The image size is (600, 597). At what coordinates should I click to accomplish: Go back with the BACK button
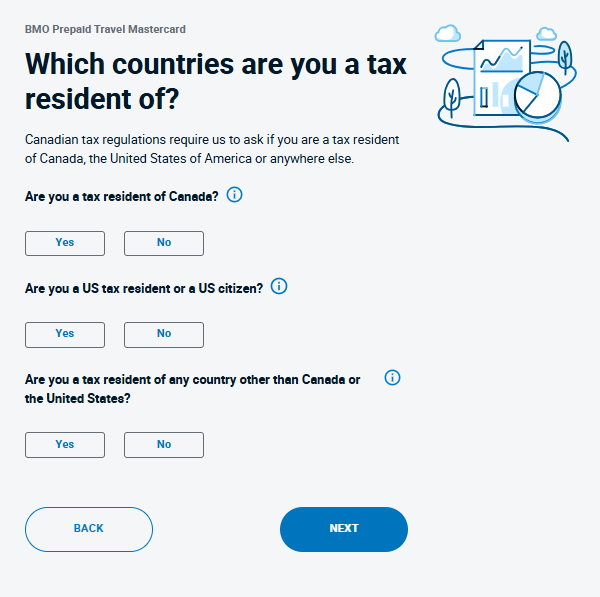89,529
